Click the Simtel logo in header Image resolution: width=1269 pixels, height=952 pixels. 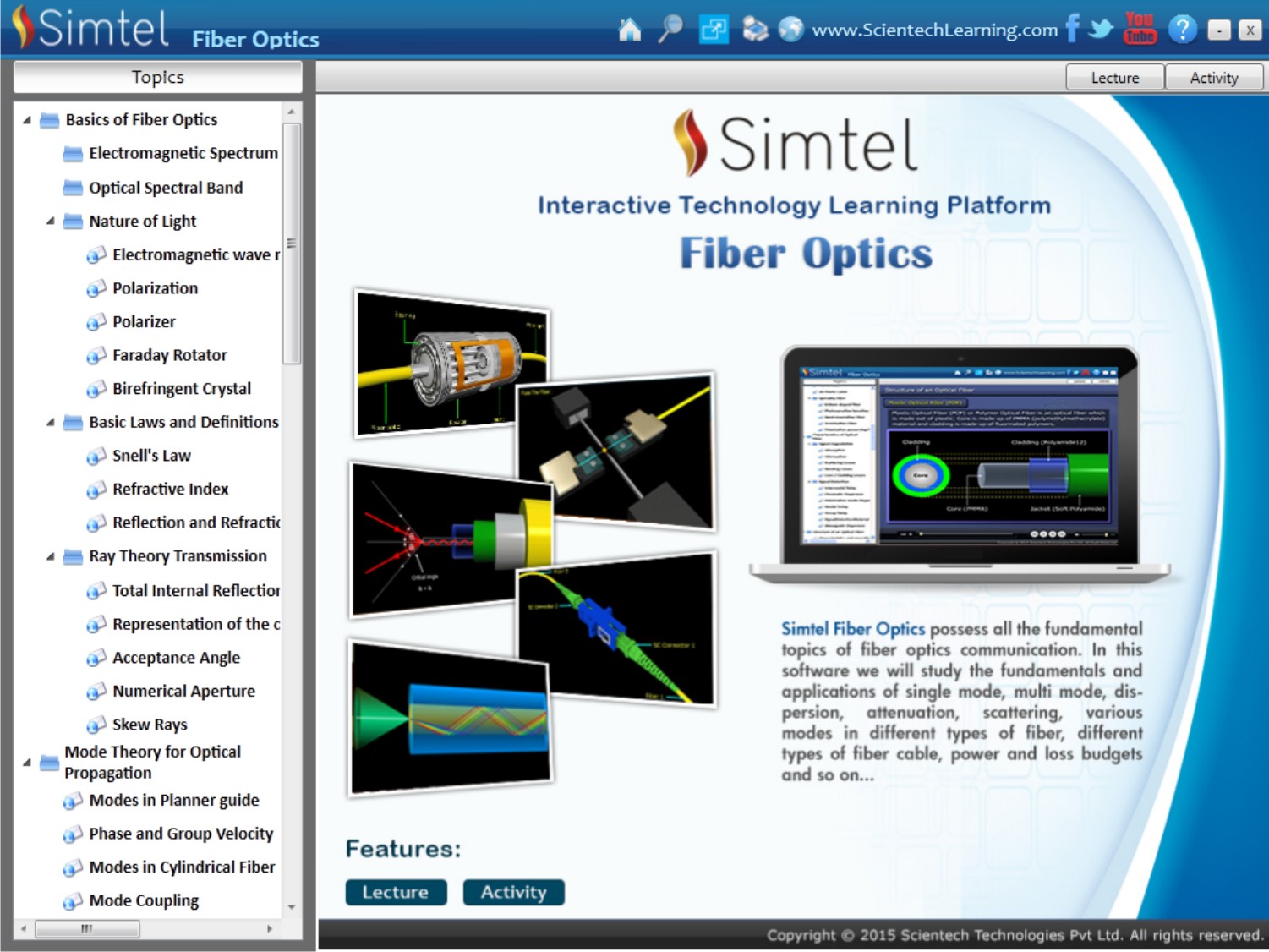(89, 28)
